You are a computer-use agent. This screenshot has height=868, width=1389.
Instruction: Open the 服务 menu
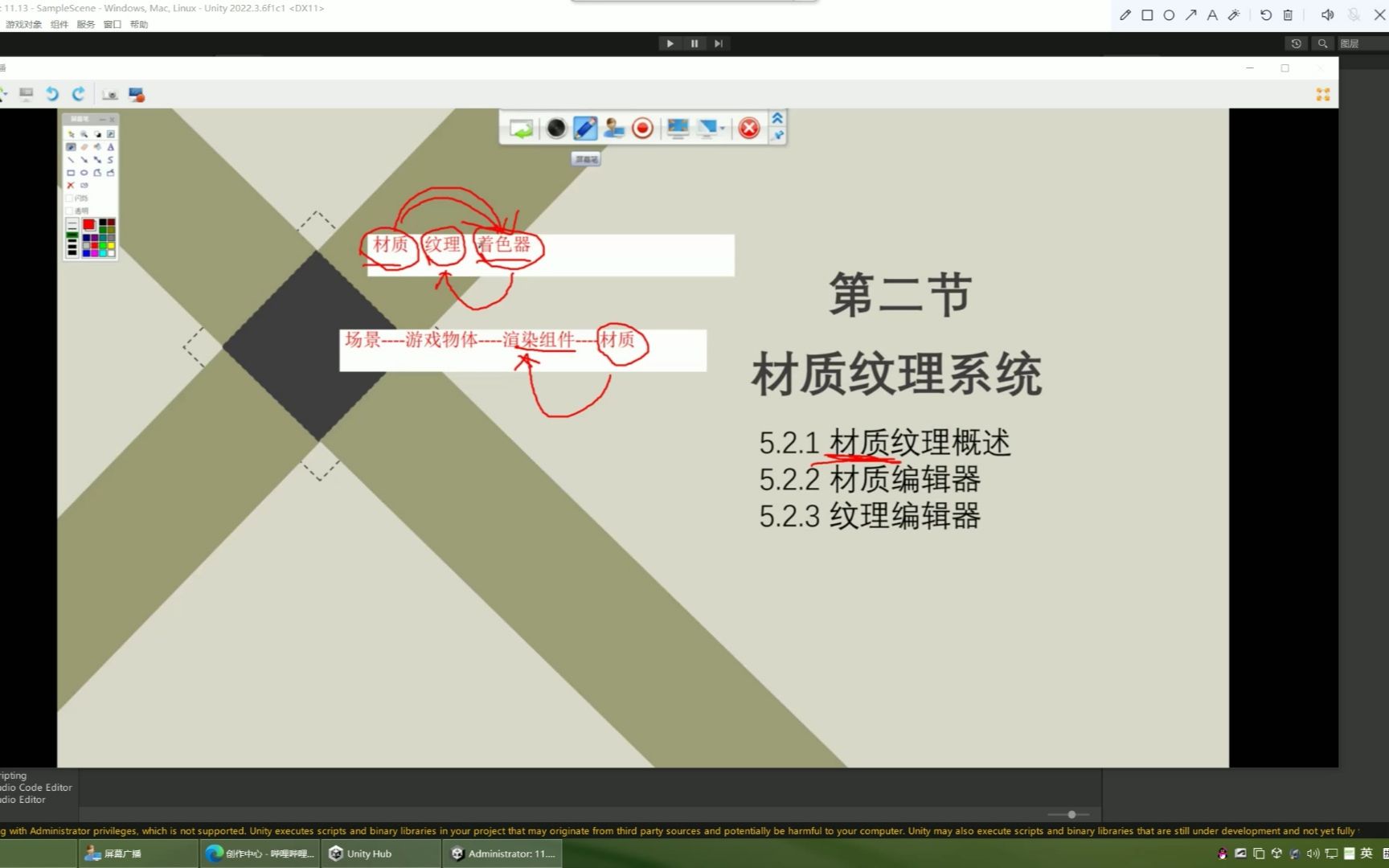pos(86,24)
